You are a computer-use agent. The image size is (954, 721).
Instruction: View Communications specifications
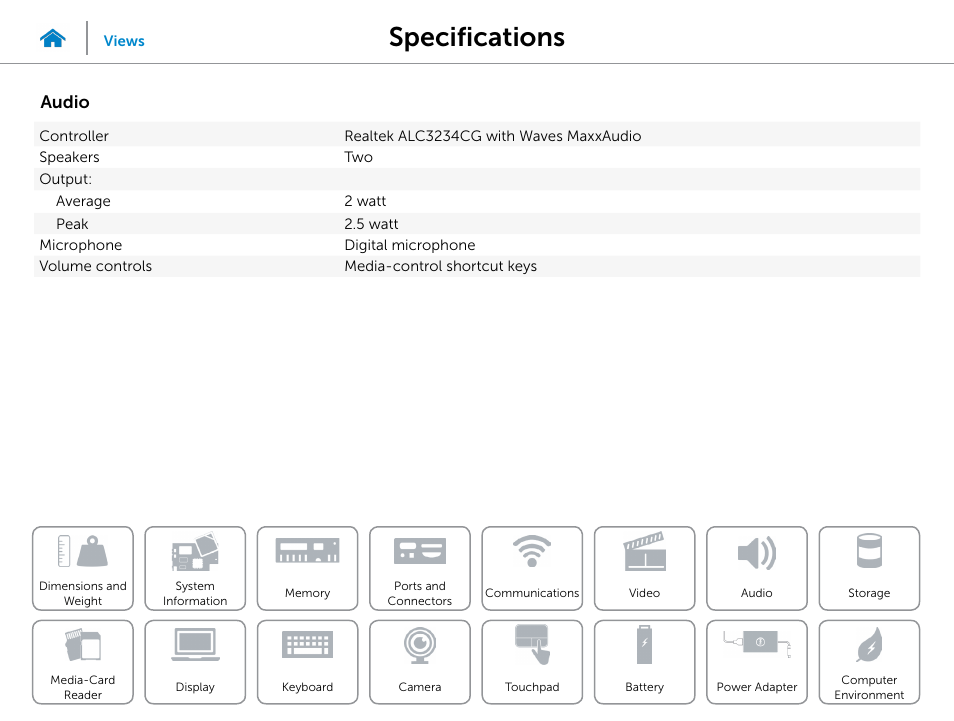click(532, 568)
